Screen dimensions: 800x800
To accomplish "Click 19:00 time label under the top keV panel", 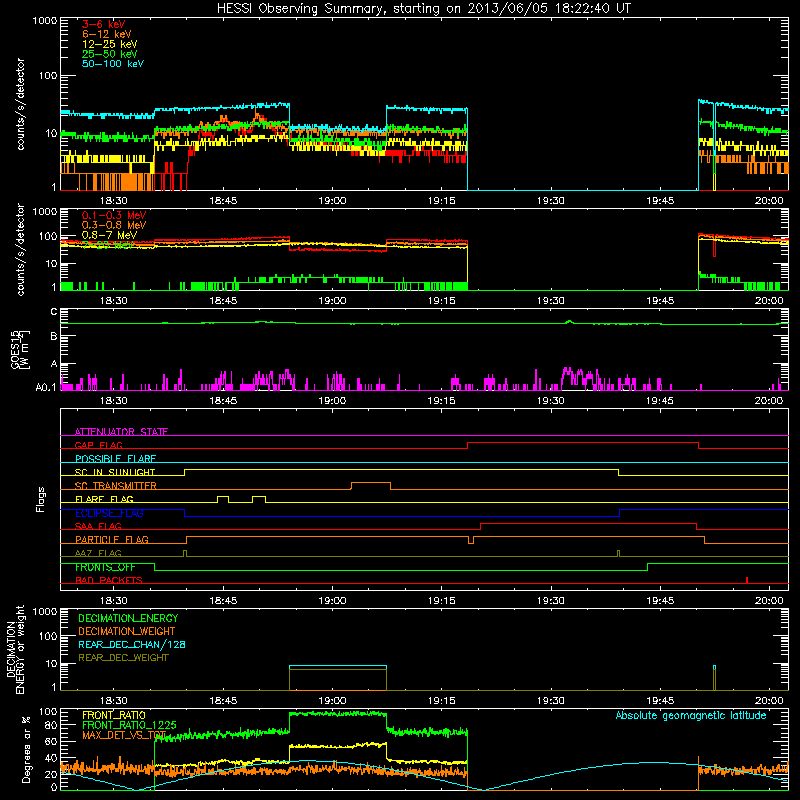I will click(x=332, y=201).
